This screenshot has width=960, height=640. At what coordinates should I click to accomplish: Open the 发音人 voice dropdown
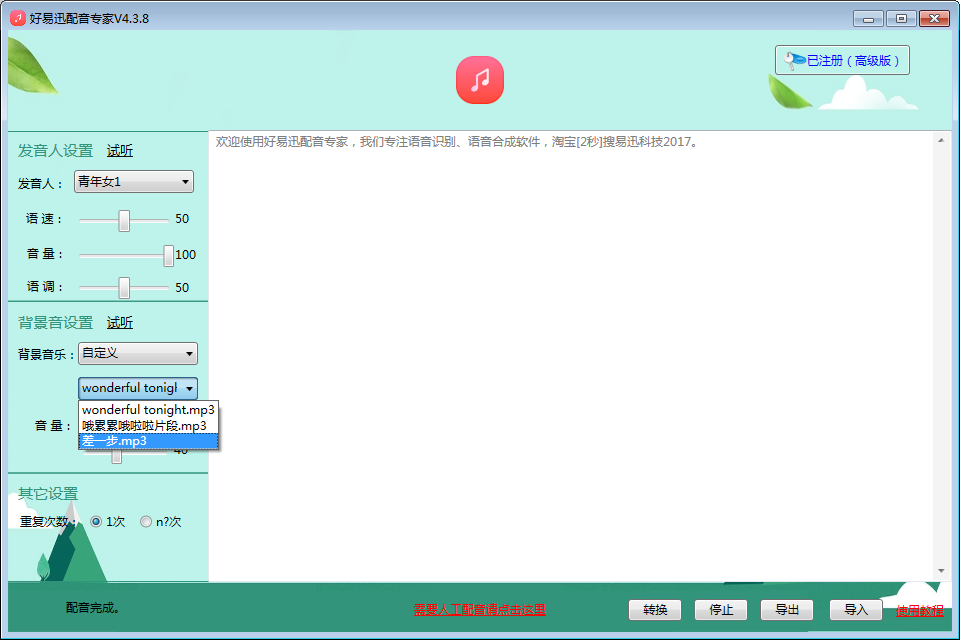point(134,182)
